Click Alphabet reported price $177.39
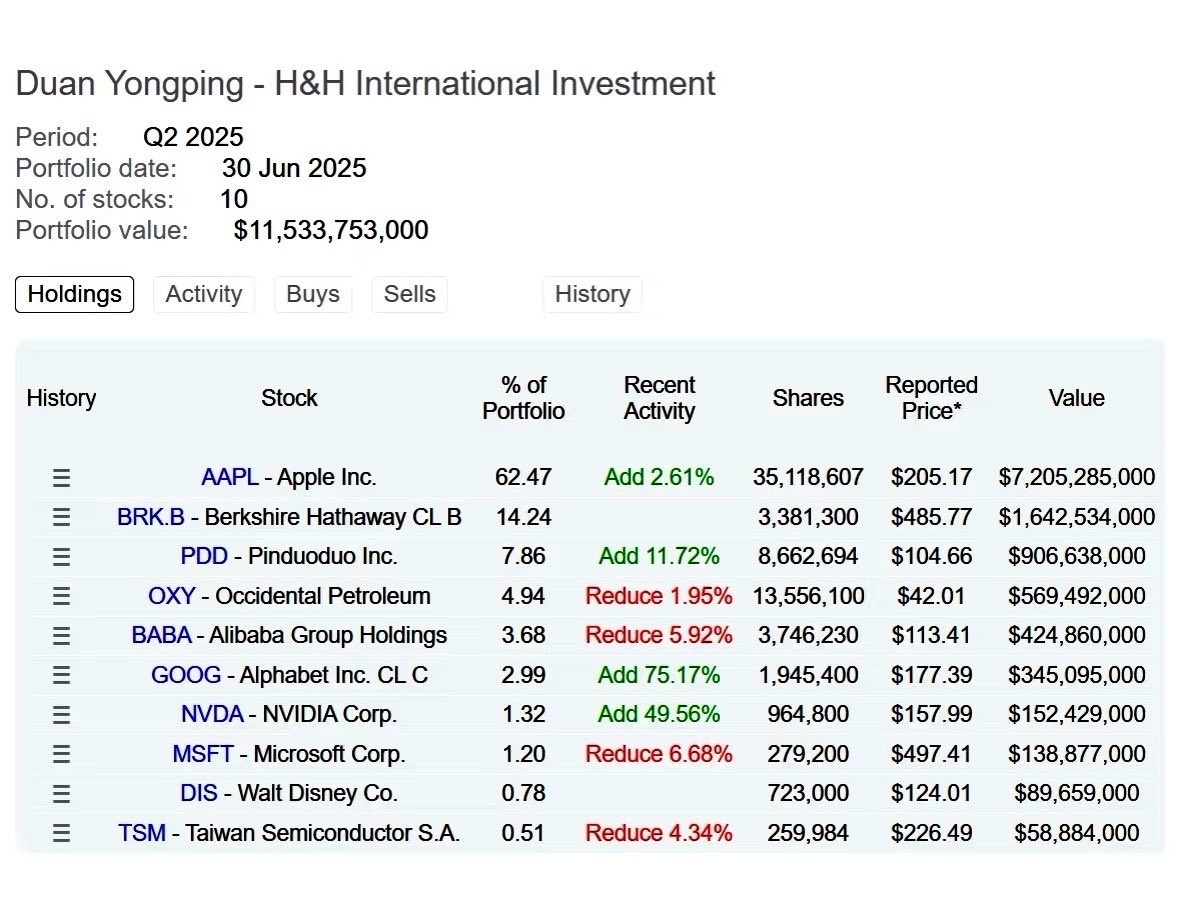 point(932,675)
